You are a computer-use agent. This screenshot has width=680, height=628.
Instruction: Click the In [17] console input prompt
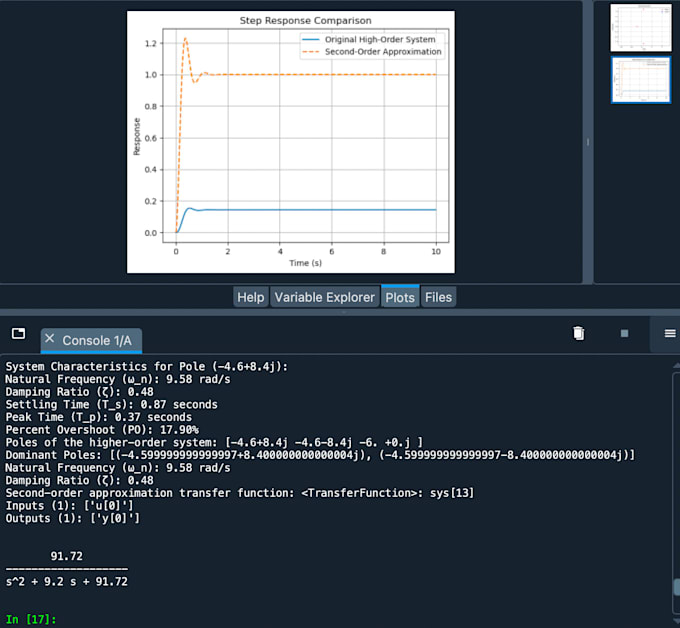pos(30,620)
